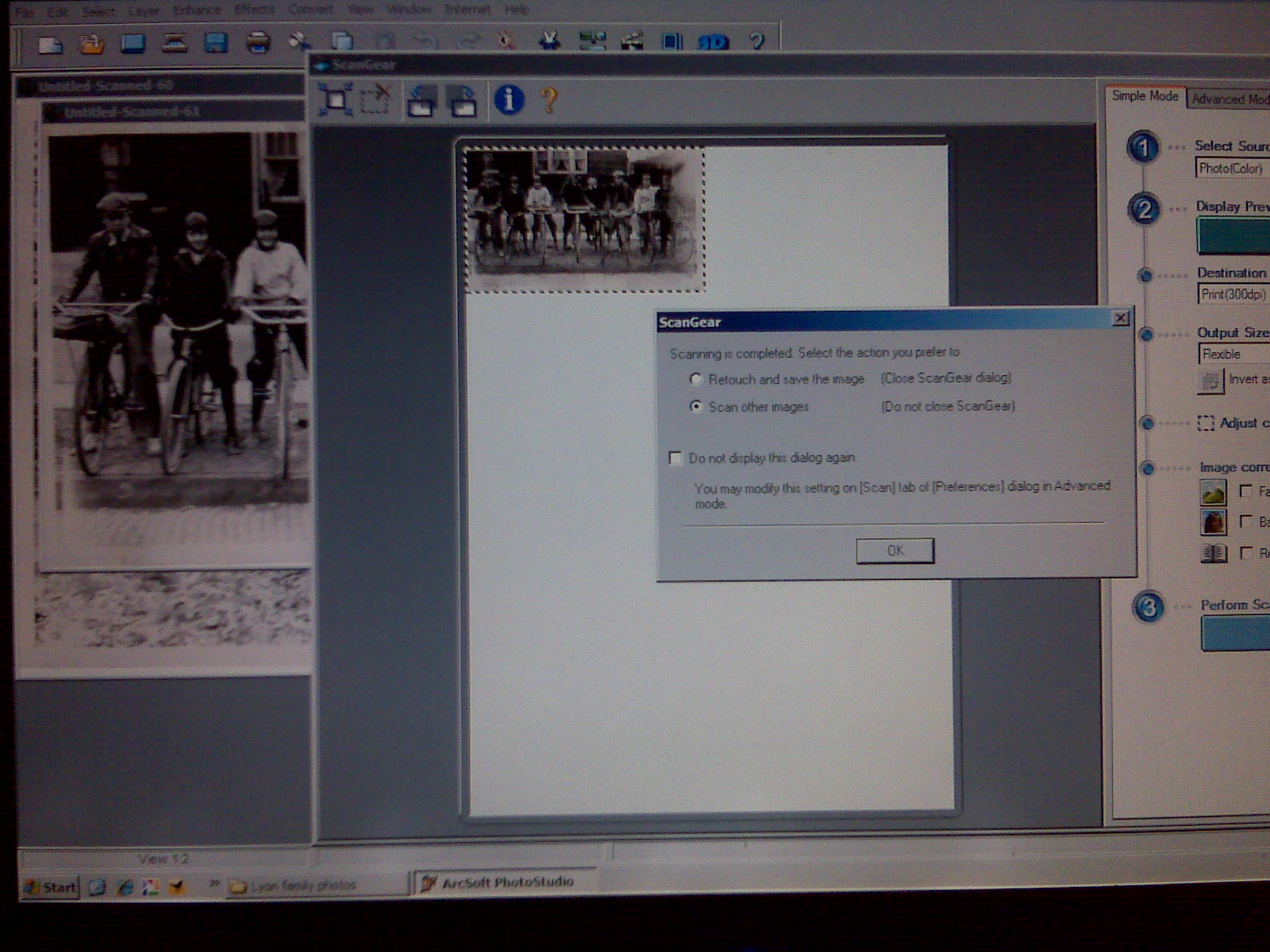This screenshot has height=952, width=1270.
Task: Click the yellow question mark help icon
Action: coord(548,100)
